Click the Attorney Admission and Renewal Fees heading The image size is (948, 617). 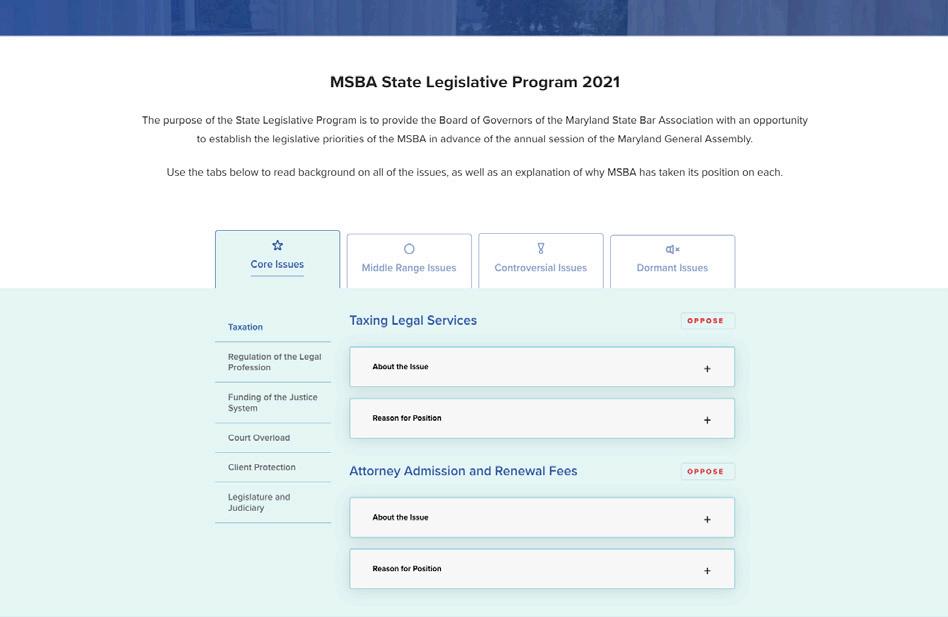click(x=463, y=471)
